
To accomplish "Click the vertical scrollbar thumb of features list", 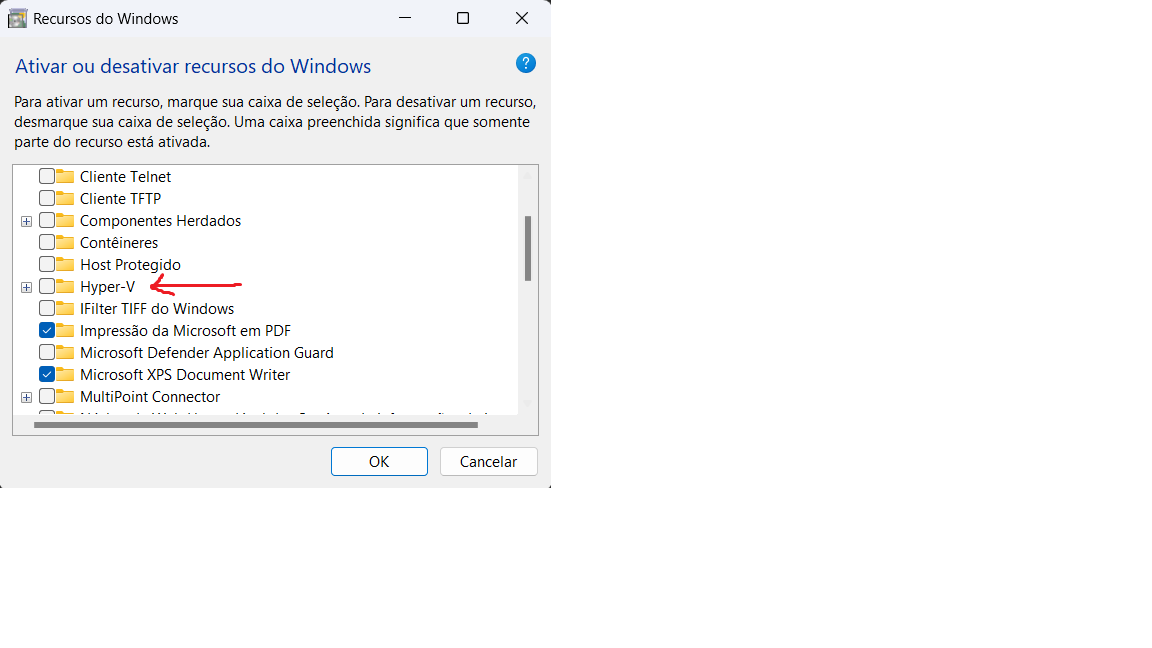I will tap(528, 248).
